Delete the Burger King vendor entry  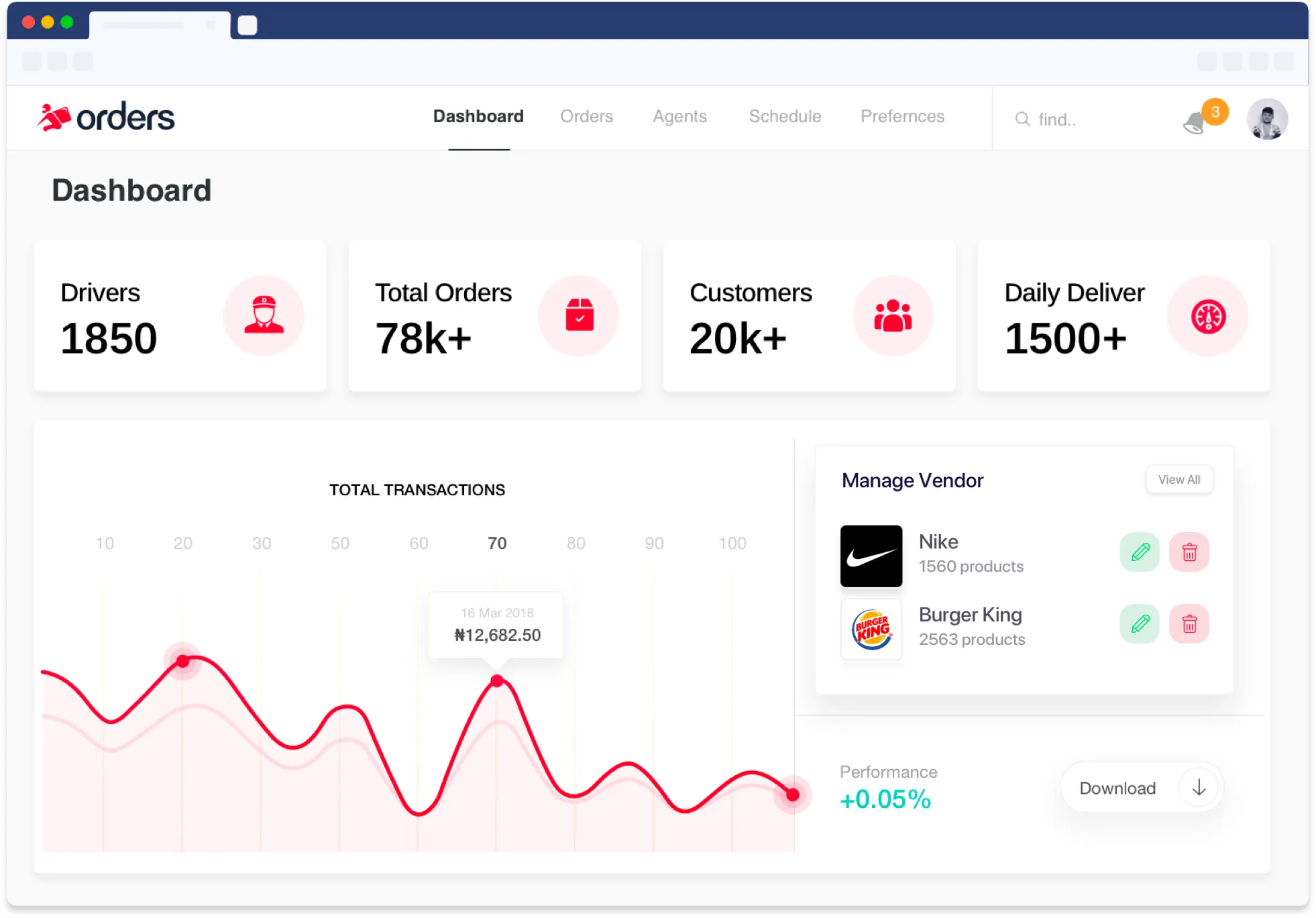click(x=1189, y=624)
